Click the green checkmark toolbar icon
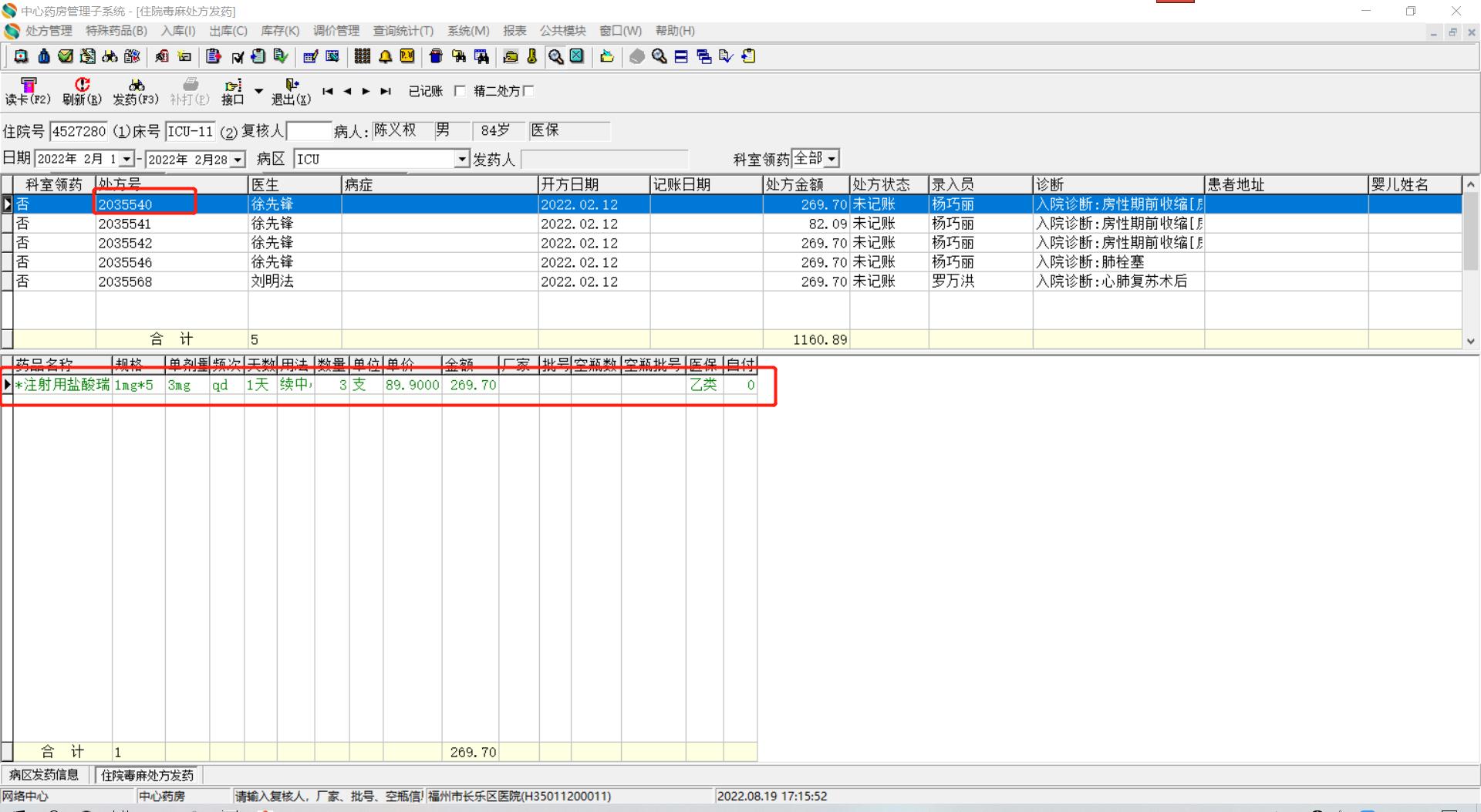The width and height of the screenshot is (1481, 812). point(66,56)
